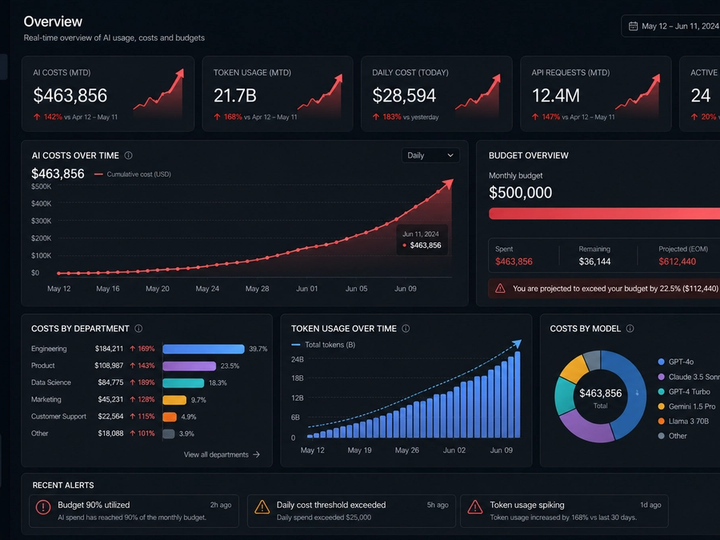
Task: Click Marketing yellow department bar
Action: pos(174,400)
